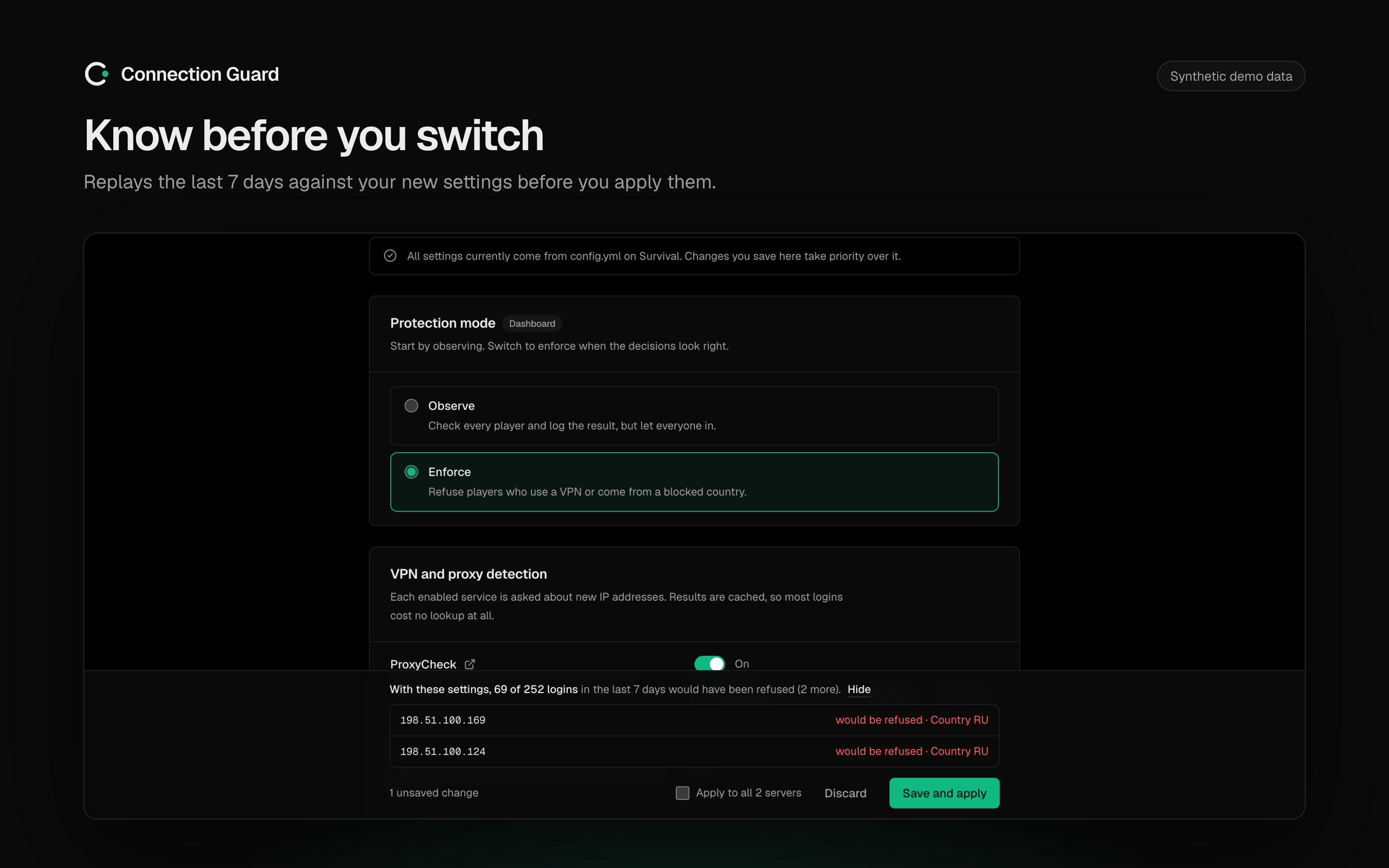Click refused status for 198.51.100.169
The image size is (1389, 868).
912,720
